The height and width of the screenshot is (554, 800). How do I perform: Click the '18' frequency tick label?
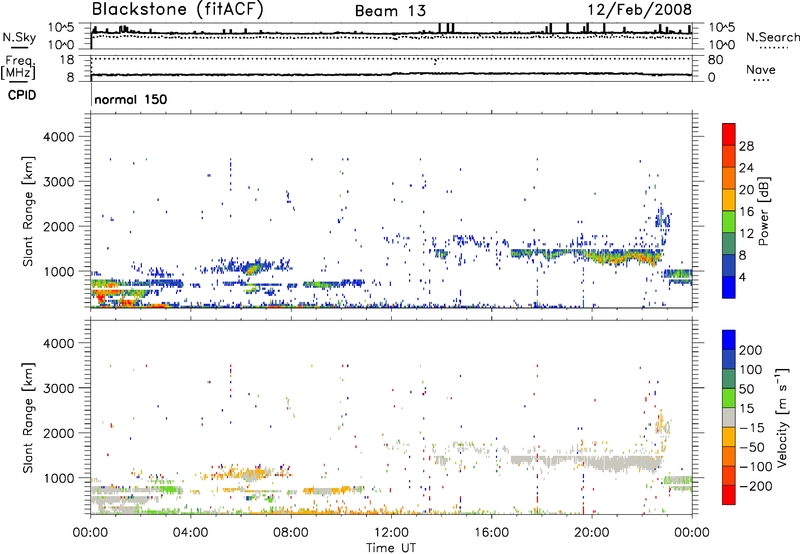tap(67, 60)
